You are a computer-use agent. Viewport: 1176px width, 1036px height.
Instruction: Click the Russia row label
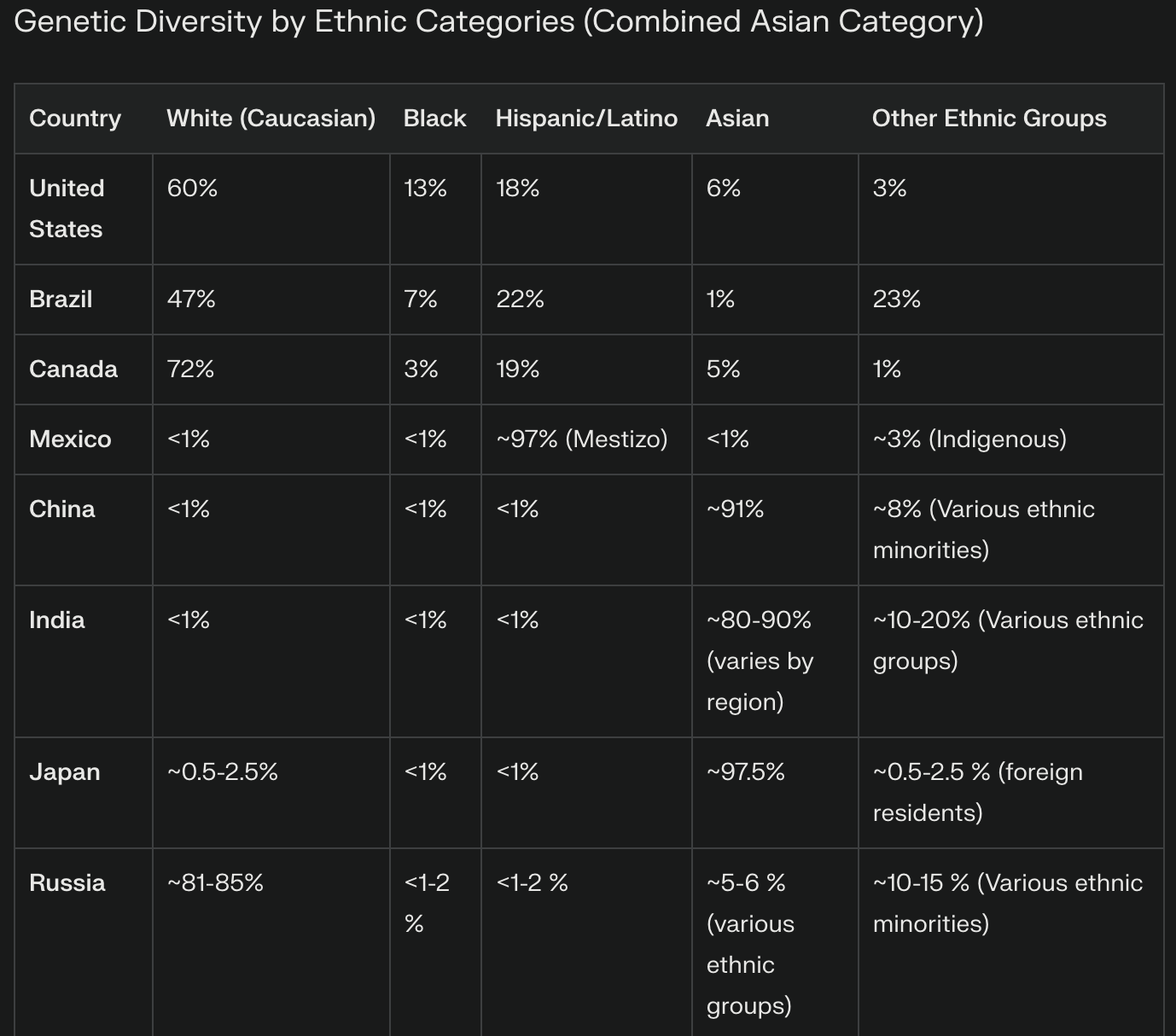pos(67,883)
